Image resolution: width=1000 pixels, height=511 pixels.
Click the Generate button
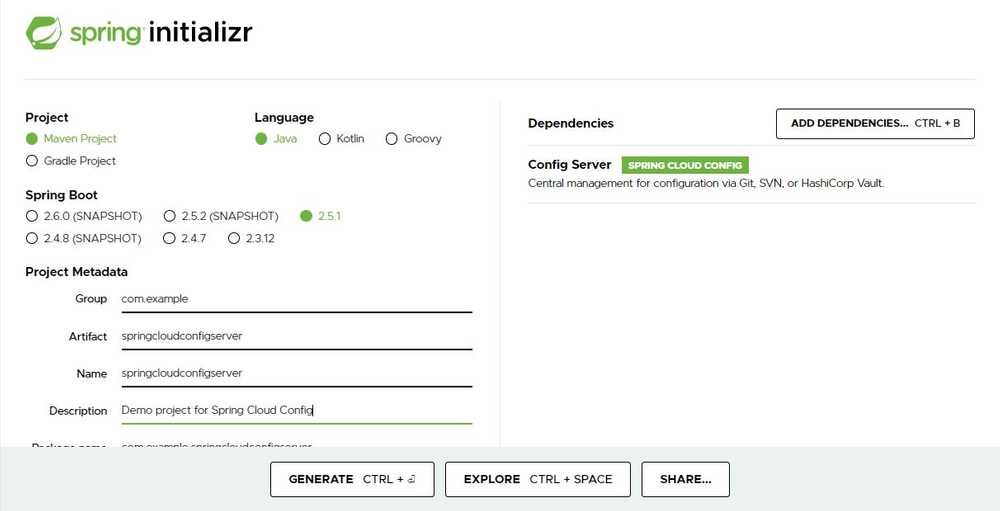pos(352,479)
